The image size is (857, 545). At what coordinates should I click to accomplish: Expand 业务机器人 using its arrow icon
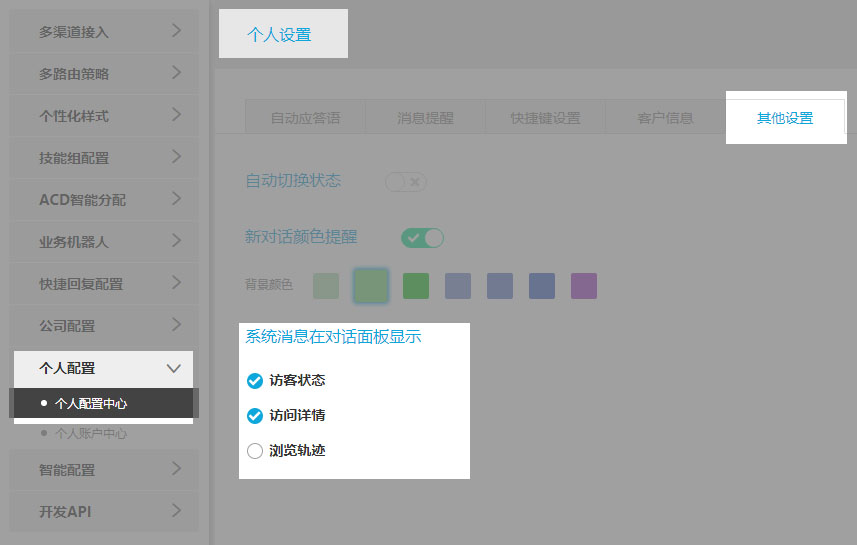(x=176, y=241)
